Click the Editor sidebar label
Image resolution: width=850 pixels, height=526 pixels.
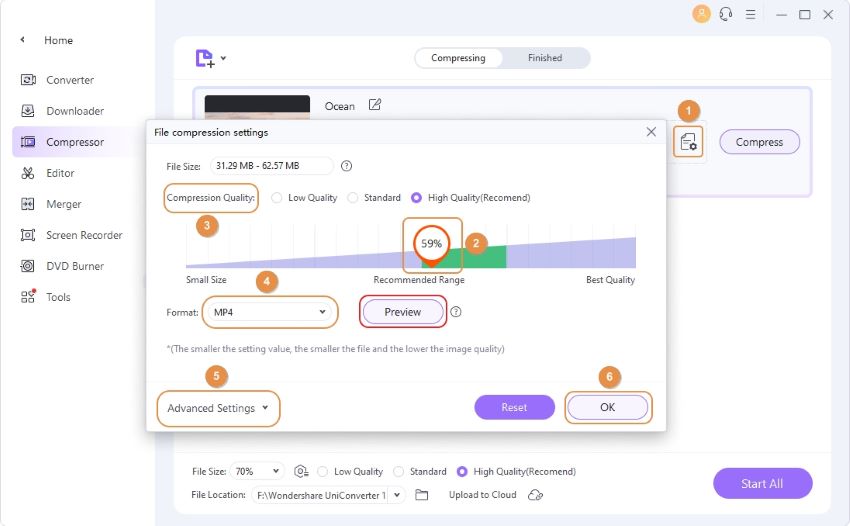point(60,173)
